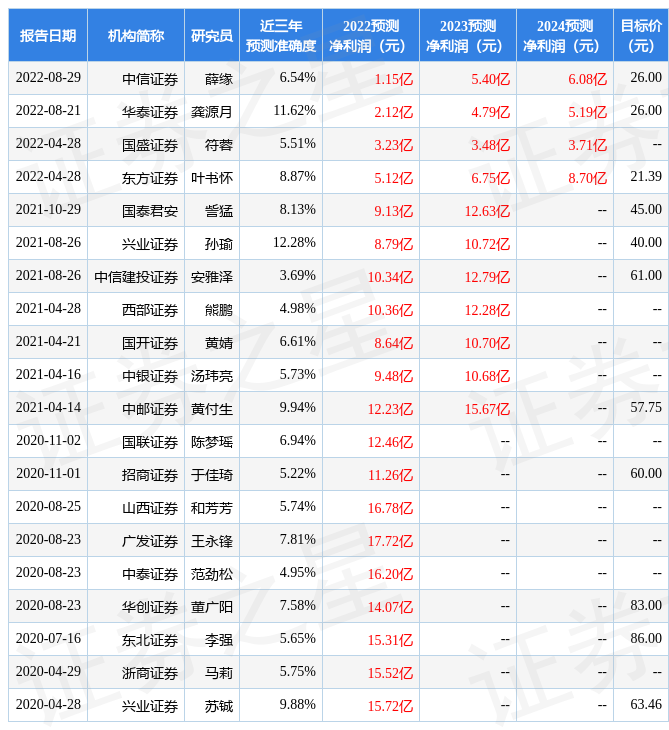669x730 pixels.
Task: Click the 近三年预测准确度 column header
Action: 281,35
